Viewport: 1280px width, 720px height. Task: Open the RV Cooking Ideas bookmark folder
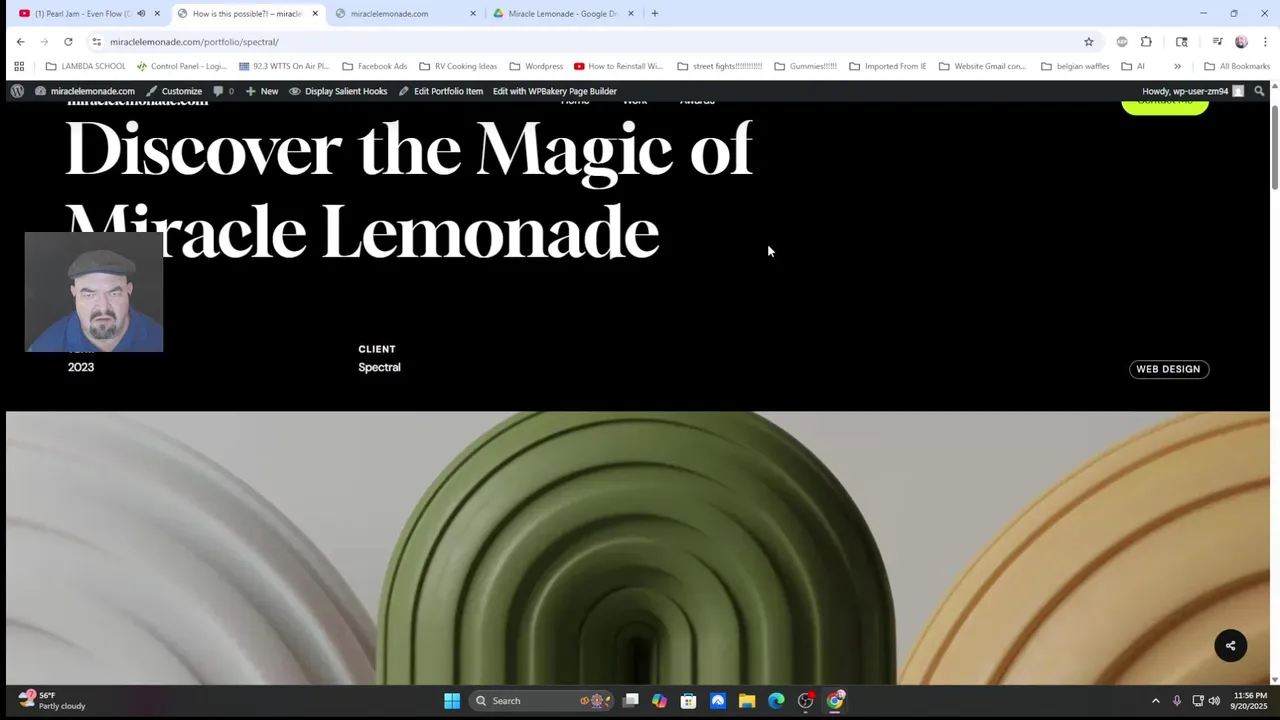click(458, 66)
